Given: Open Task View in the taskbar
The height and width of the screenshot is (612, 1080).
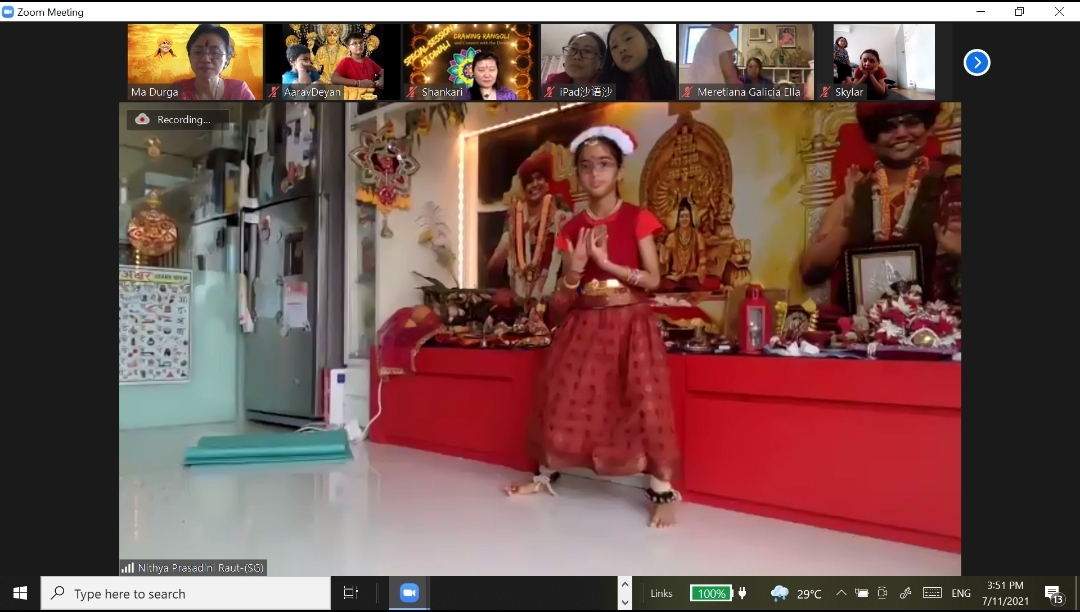Looking at the screenshot, I should (x=350, y=593).
